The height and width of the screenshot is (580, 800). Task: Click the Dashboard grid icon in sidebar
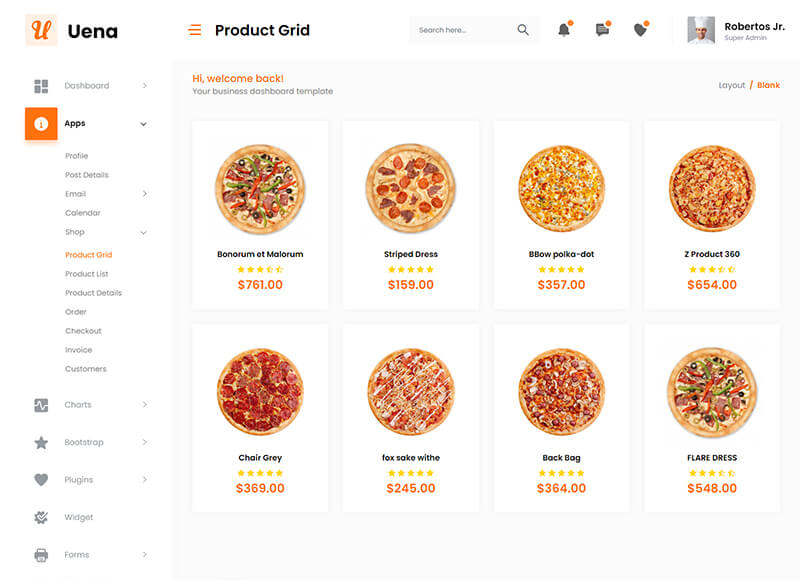coord(41,86)
